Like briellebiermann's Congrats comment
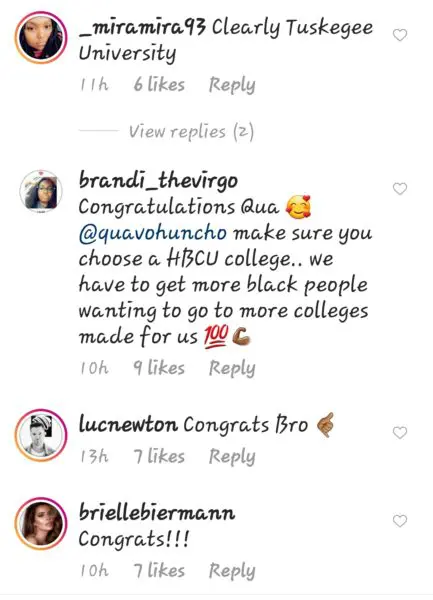Viewport: 433px width, 600px height. (x=400, y=521)
